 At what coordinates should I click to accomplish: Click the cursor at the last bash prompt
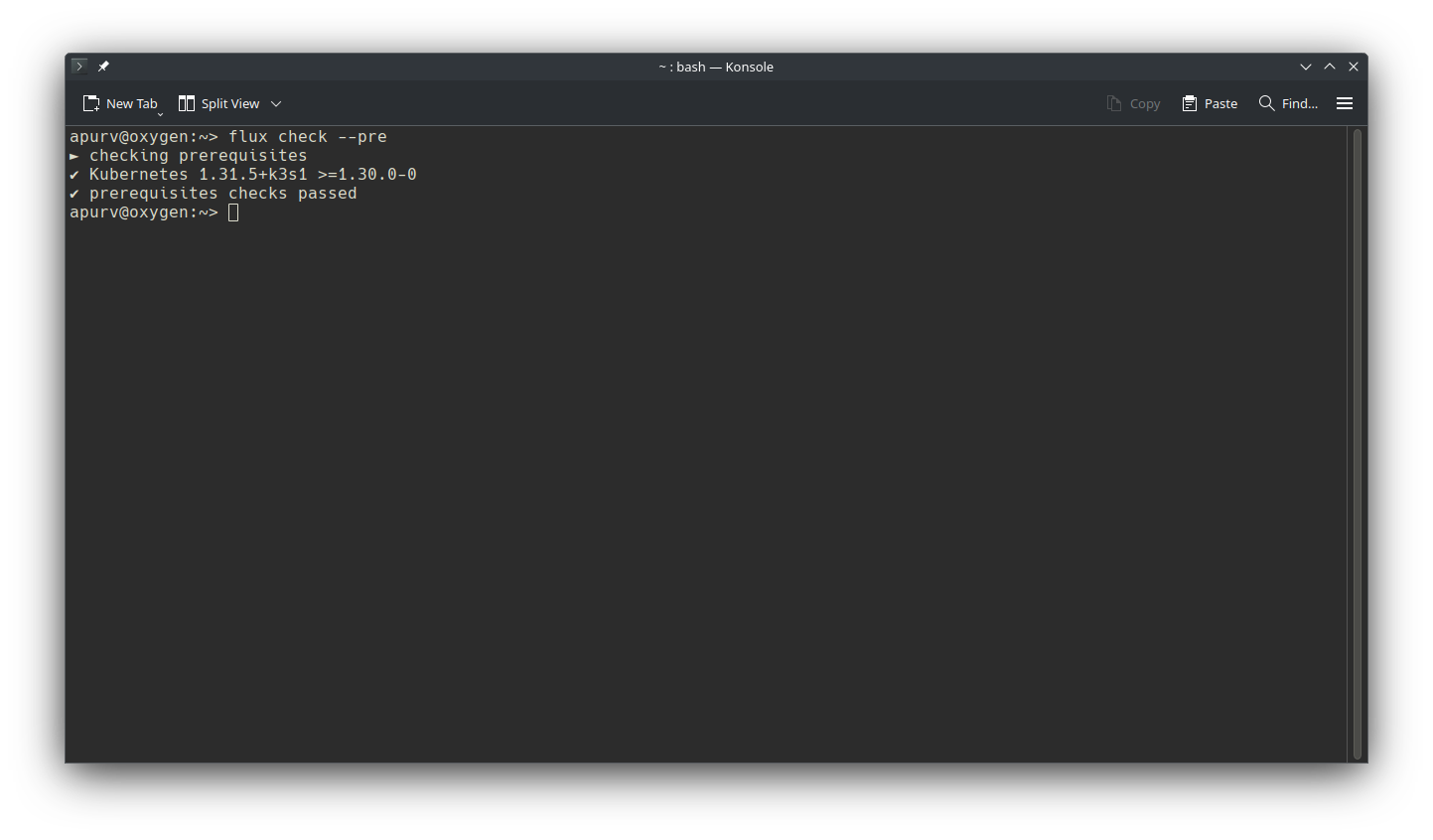tap(233, 212)
